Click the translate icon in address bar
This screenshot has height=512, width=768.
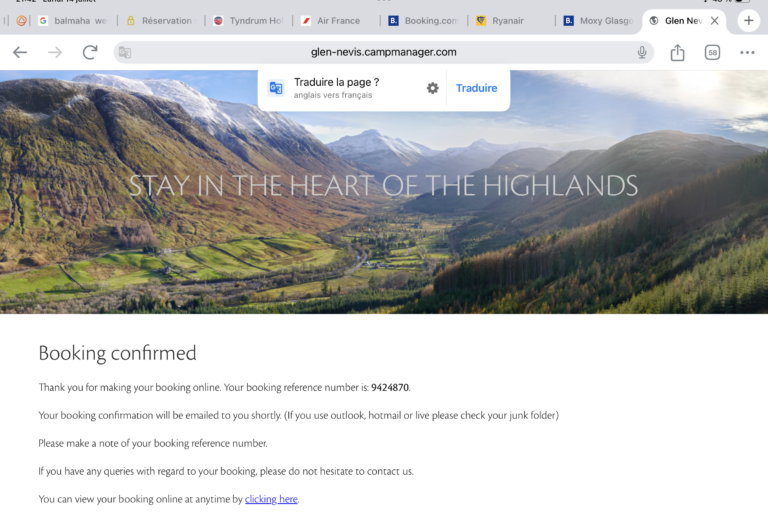125,52
